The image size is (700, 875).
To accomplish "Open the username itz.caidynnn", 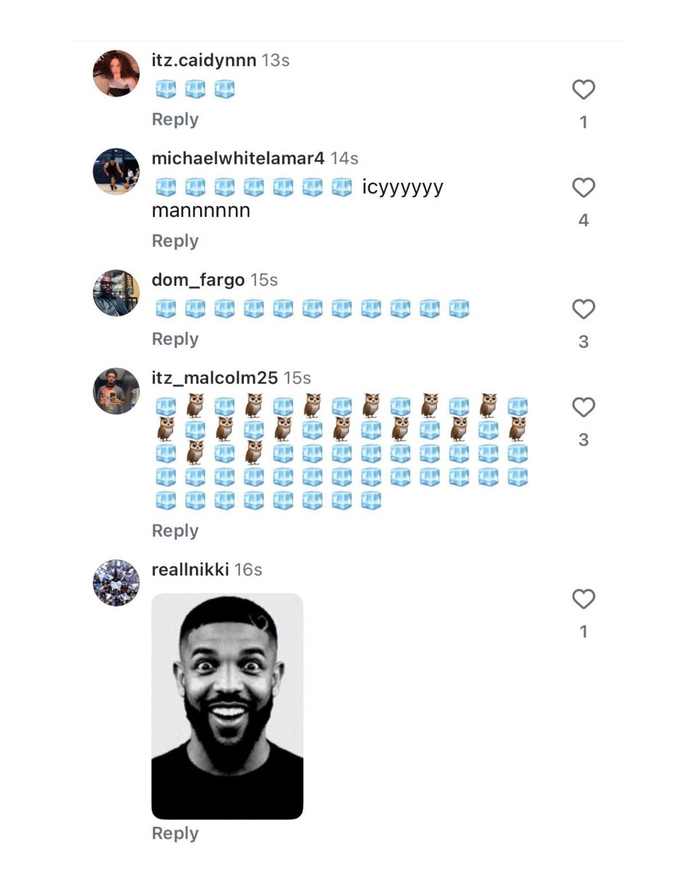I will pos(204,61).
